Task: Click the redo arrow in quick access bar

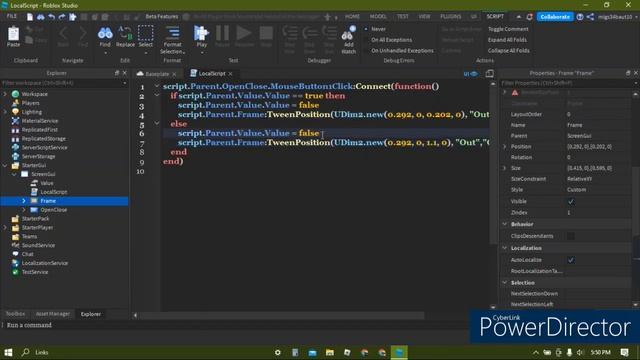Action: pos(62,17)
